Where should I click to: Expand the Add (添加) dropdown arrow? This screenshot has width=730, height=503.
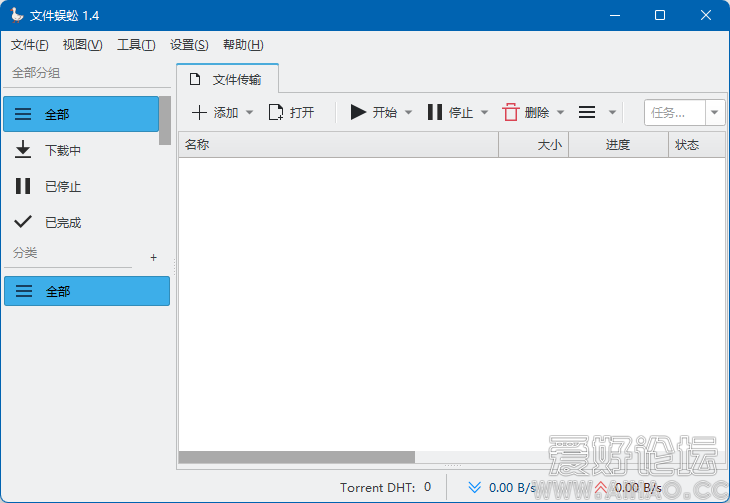[x=250, y=113]
